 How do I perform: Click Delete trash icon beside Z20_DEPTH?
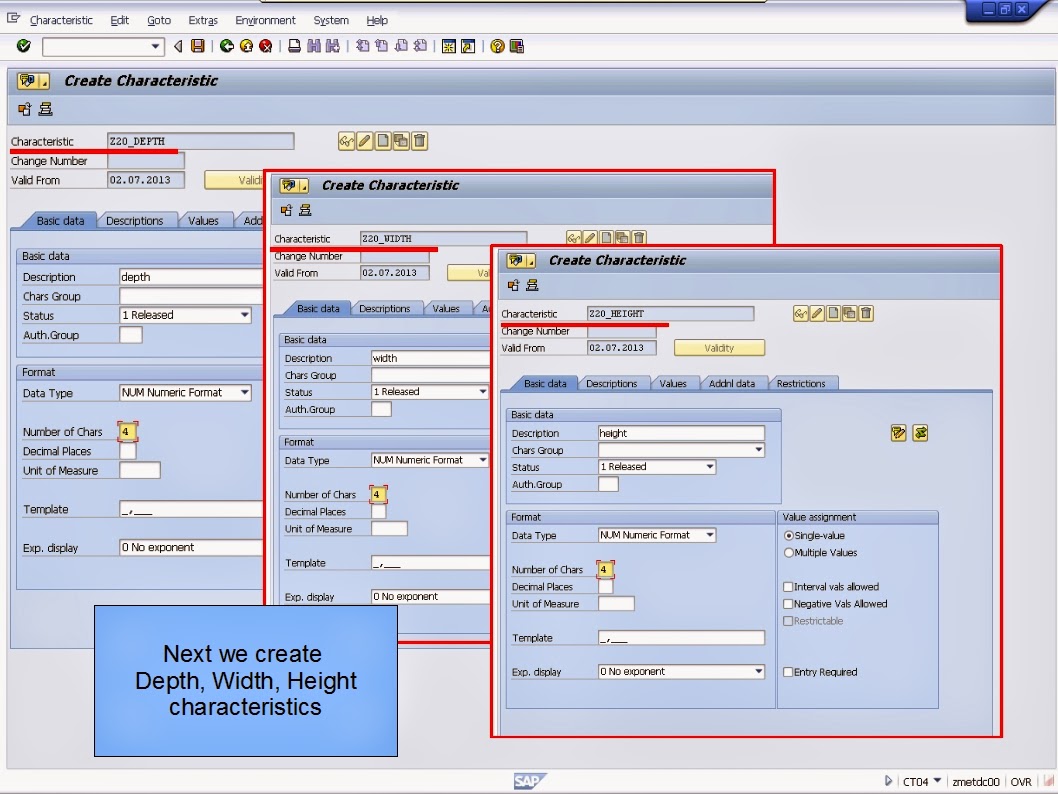[419, 141]
